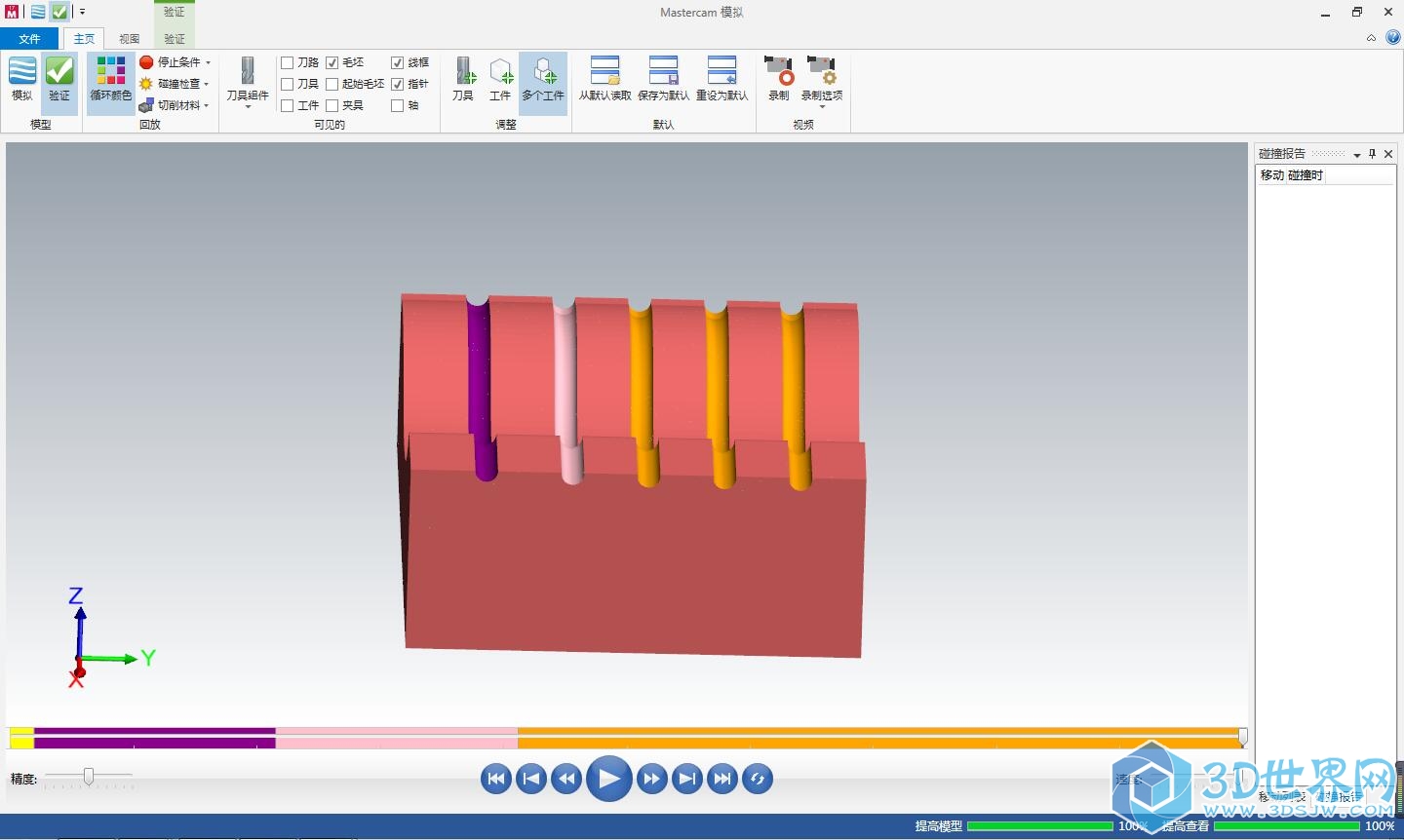Uncheck the 毛坯 stock checkbox
The height and width of the screenshot is (840, 1404).
point(332,62)
